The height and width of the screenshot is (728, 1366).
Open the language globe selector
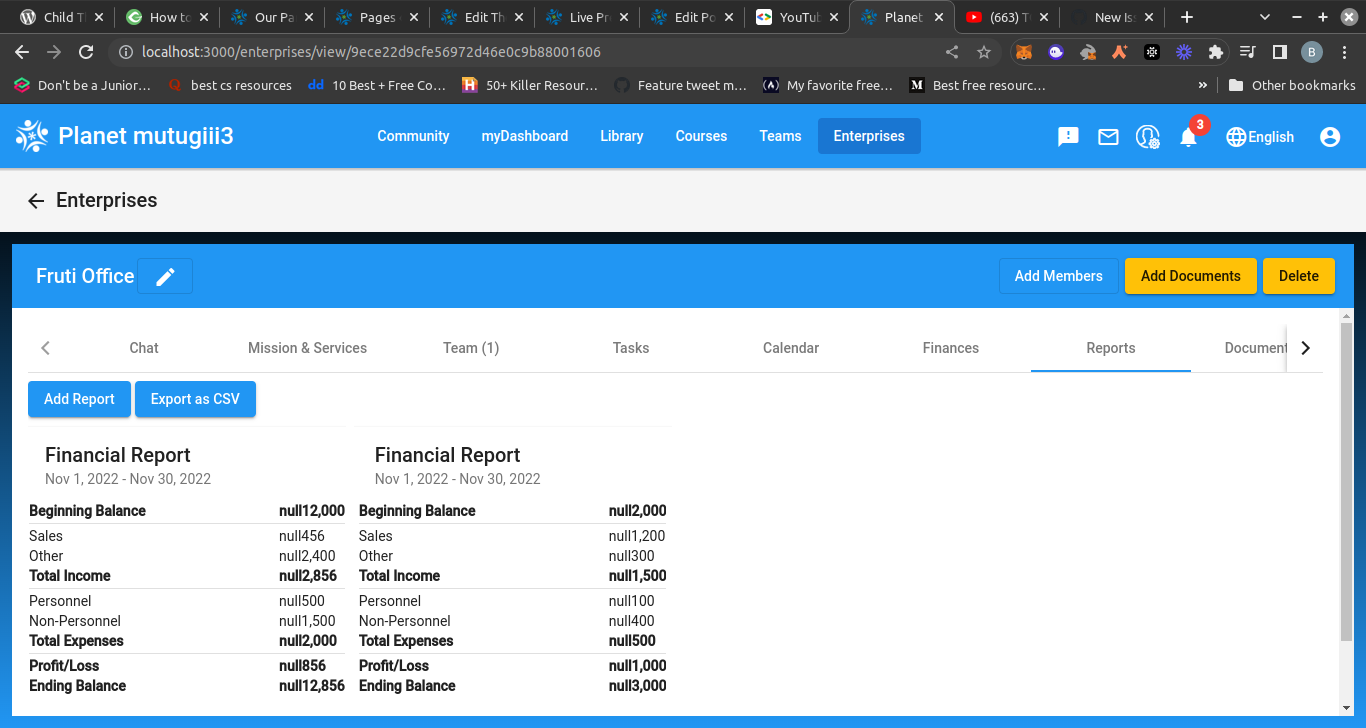[x=1236, y=136]
